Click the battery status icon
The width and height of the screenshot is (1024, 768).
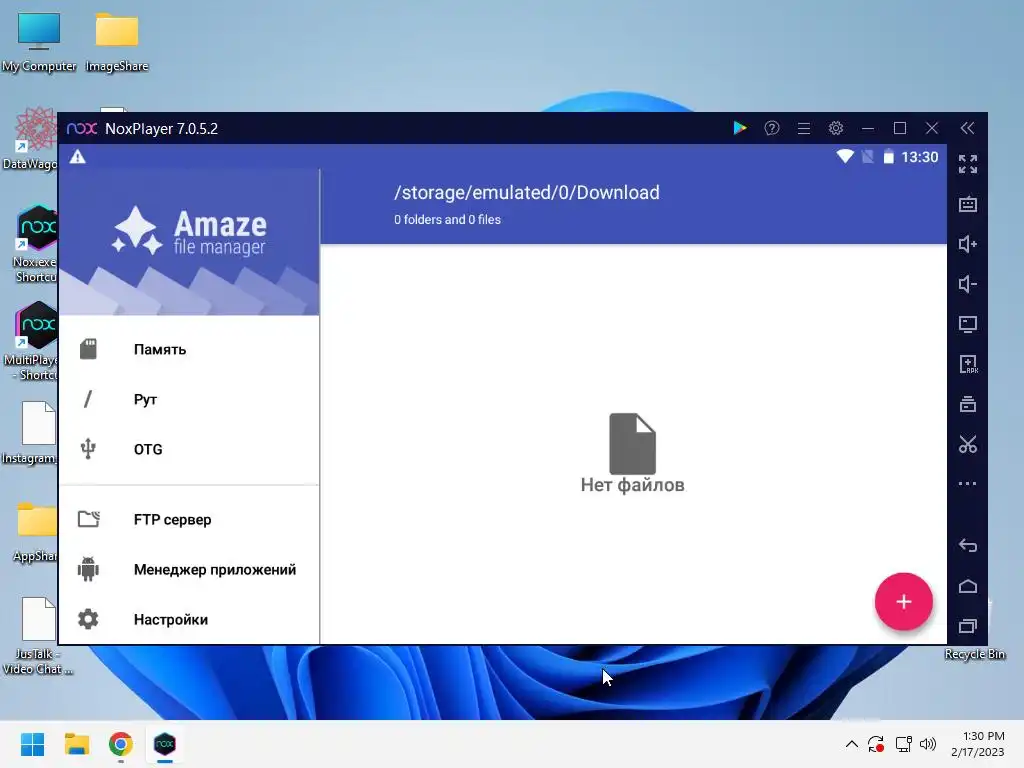click(888, 157)
